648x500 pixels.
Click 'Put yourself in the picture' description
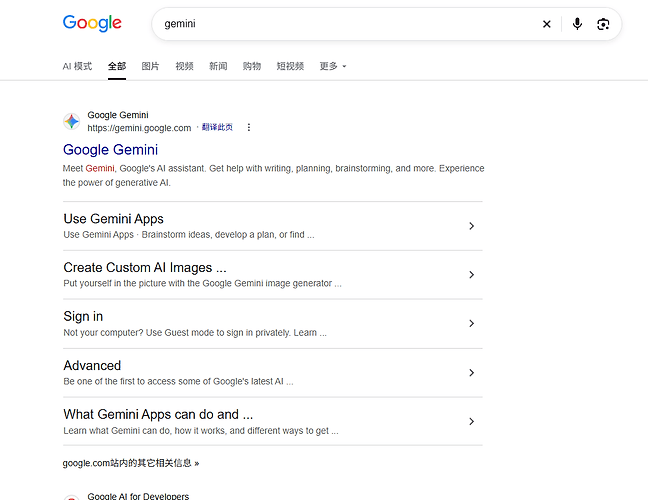202,283
